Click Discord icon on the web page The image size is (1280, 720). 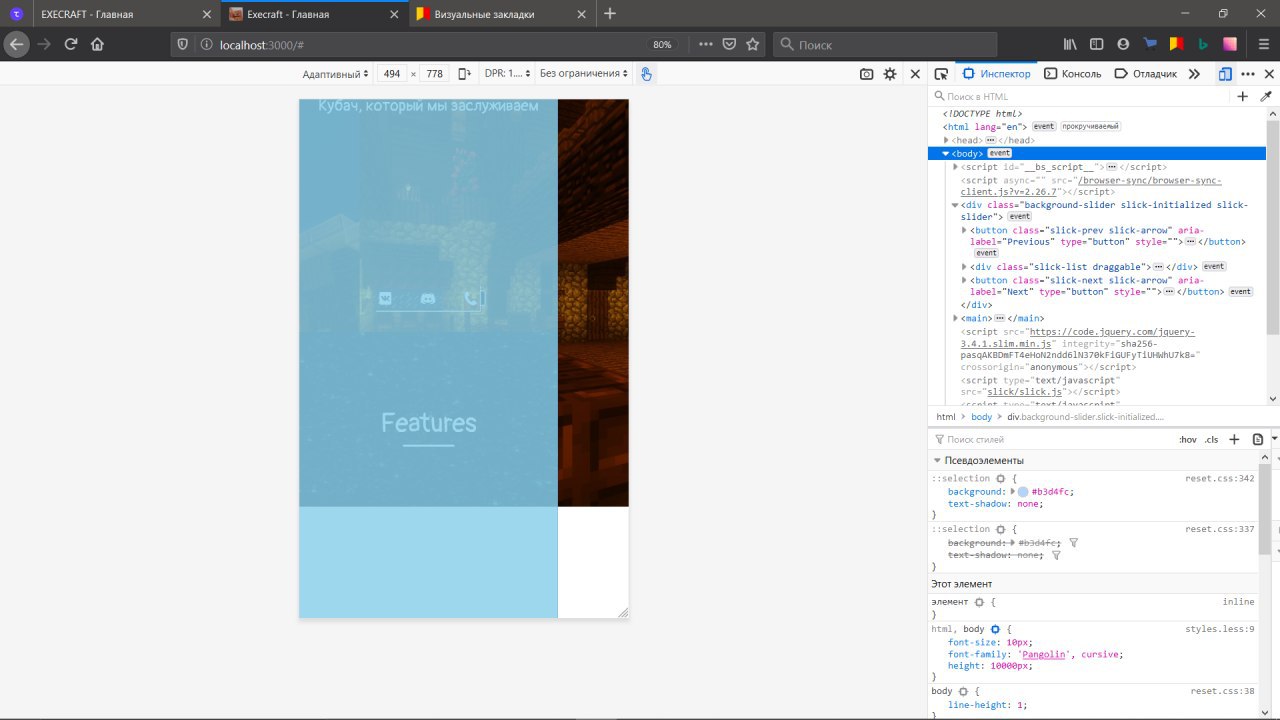pos(428,298)
